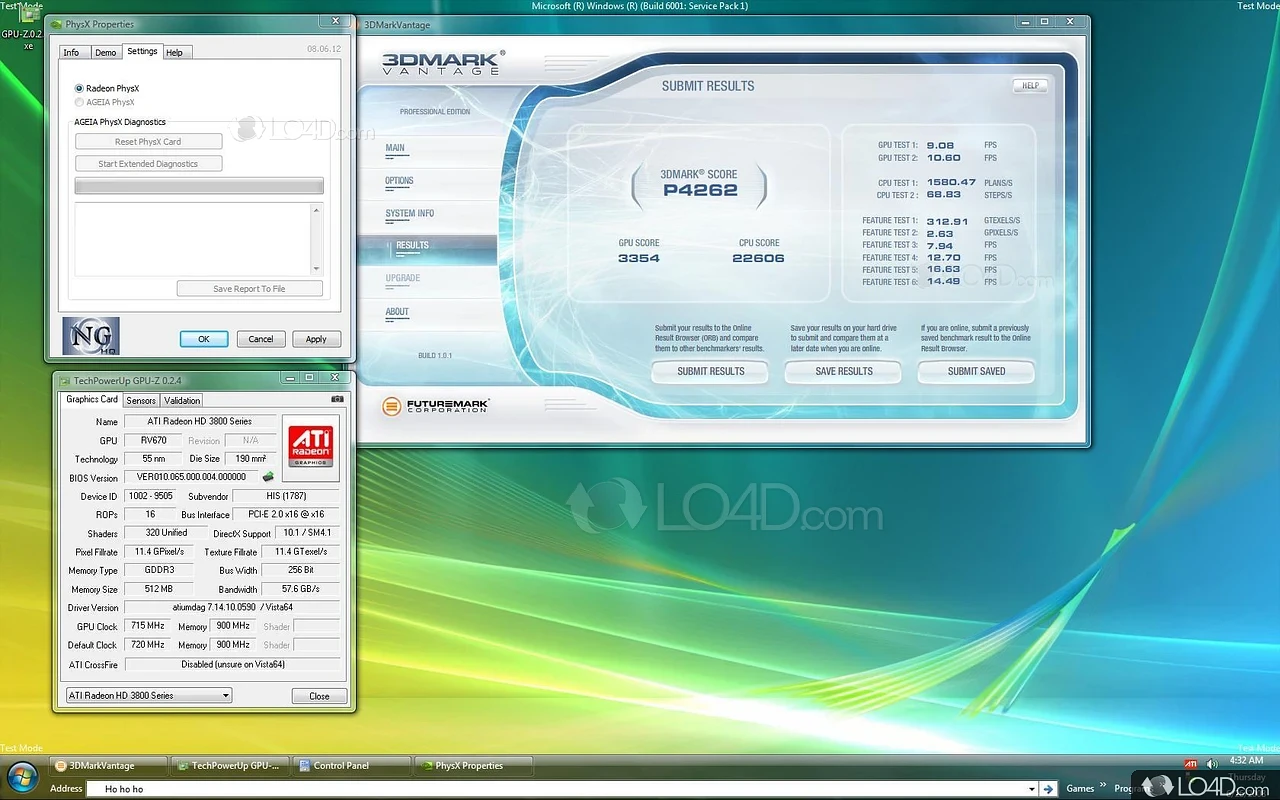Open Upgrade in the 3DMark sidebar
The image size is (1280, 800).
[403, 278]
